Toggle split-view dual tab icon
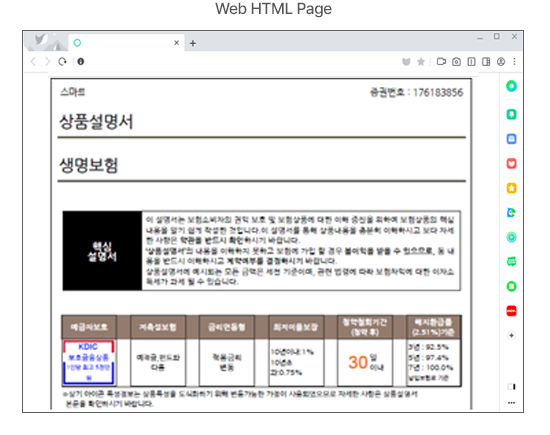Viewport: 550px width, 435px height. click(471, 62)
